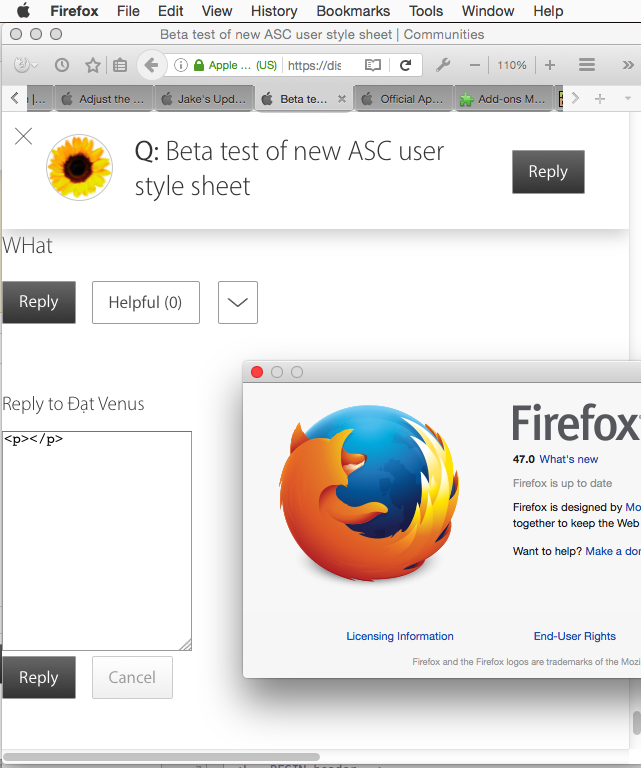This screenshot has width=641, height=768.
Task: Switch to the 'Official Ap...' tab
Action: (404, 99)
